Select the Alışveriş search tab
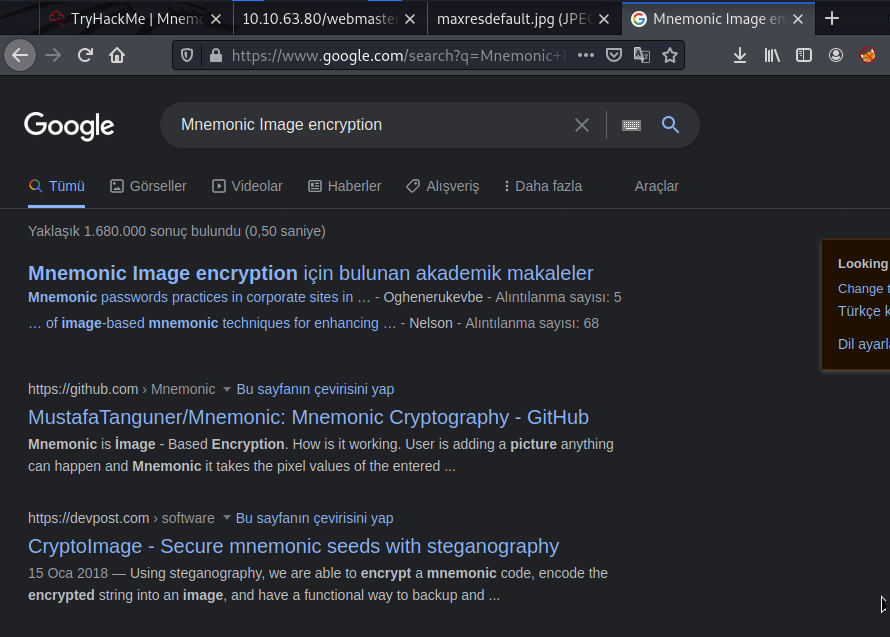 coord(443,186)
